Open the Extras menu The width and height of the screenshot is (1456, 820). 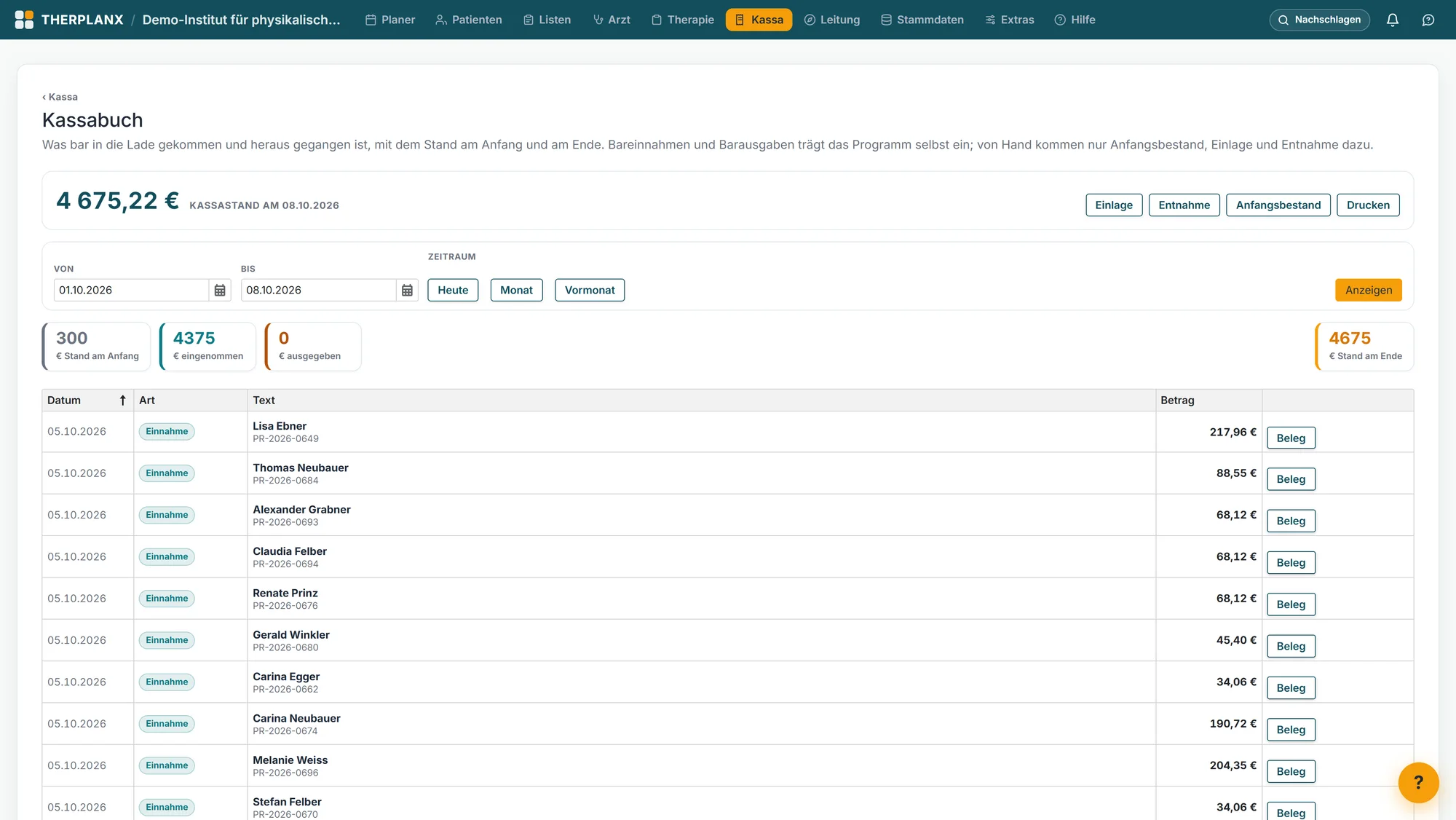1010,20
